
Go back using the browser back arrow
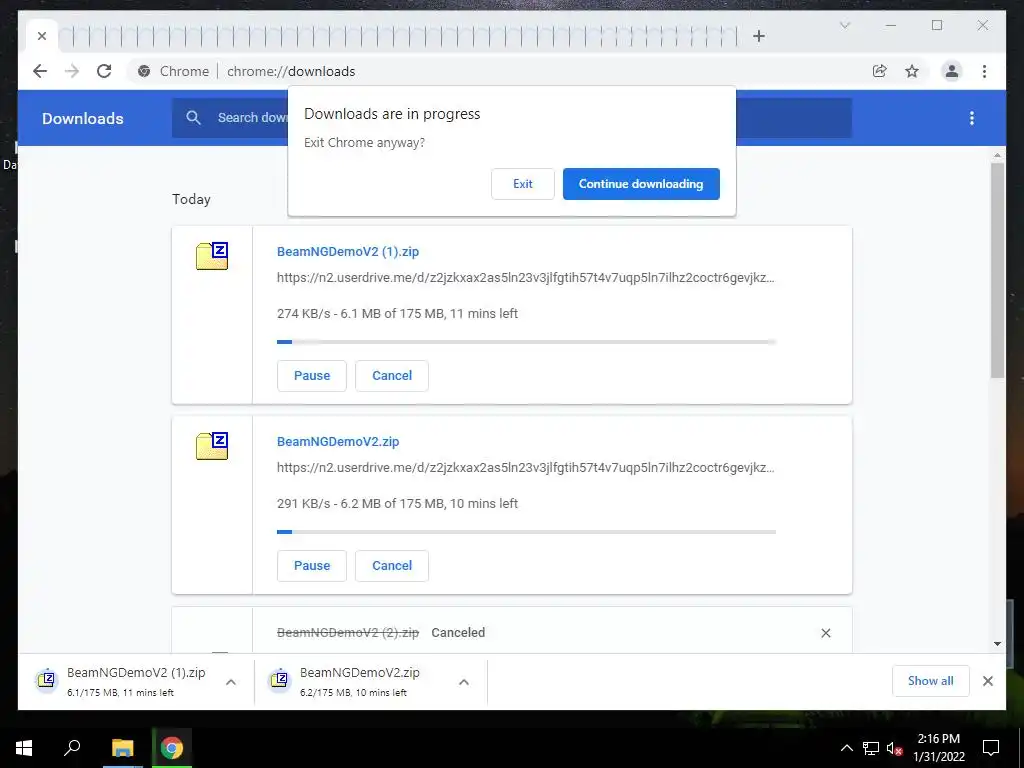(x=40, y=71)
